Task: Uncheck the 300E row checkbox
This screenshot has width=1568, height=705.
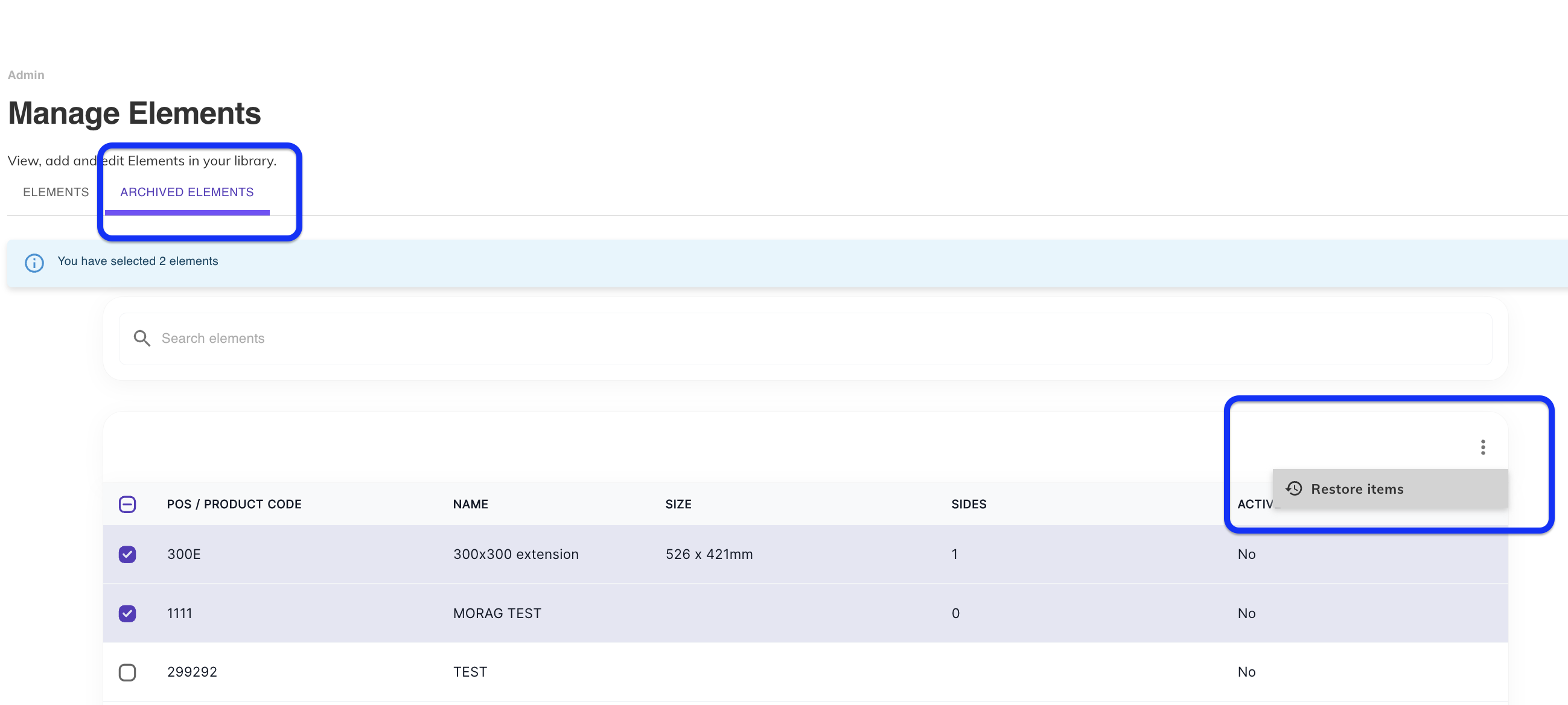Action: [127, 554]
